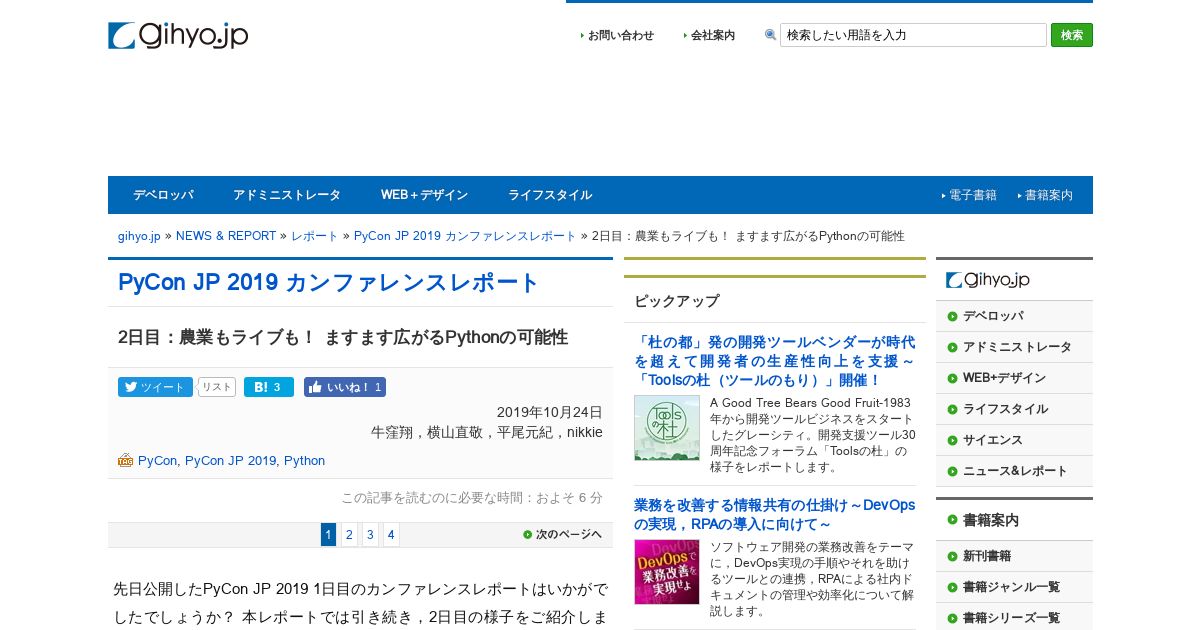Image resolution: width=1200 pixels, height=630 pixels.
Task: Open the アドミニストレータ main navigation tab
Action: coord(287,195)
